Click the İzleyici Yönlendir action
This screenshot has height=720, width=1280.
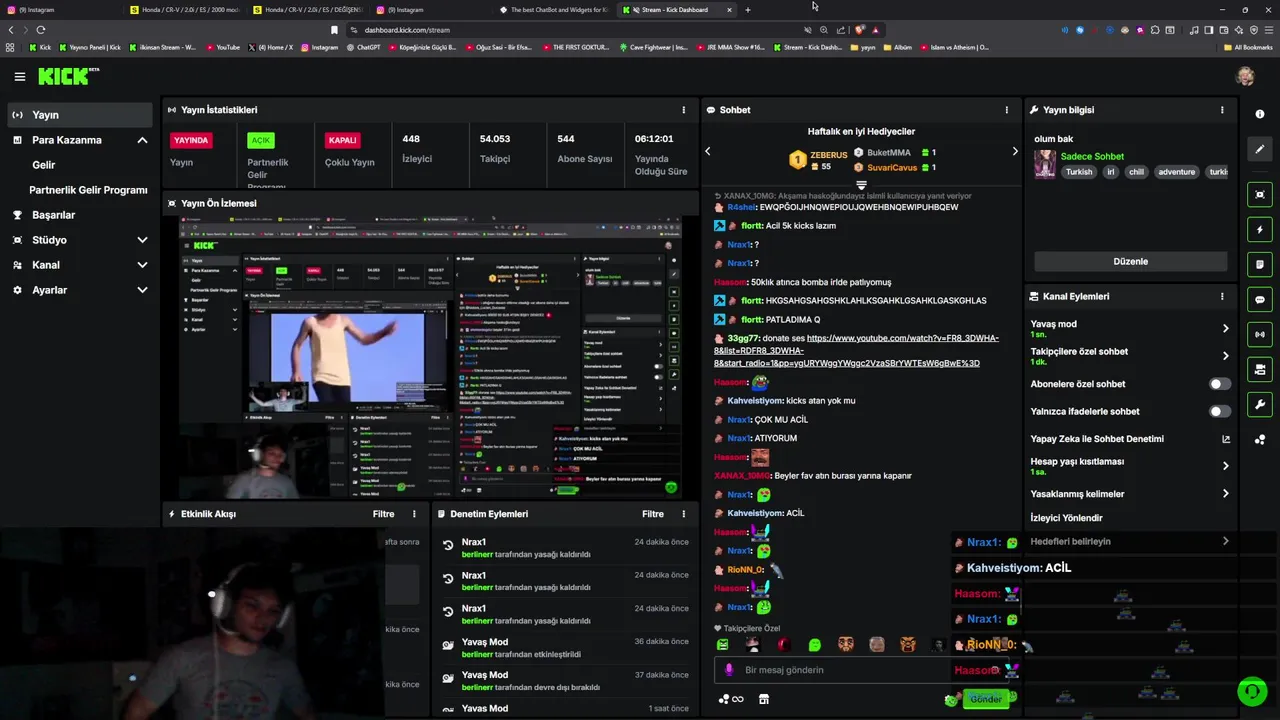pyautogui.click(x=1066, y=518)
